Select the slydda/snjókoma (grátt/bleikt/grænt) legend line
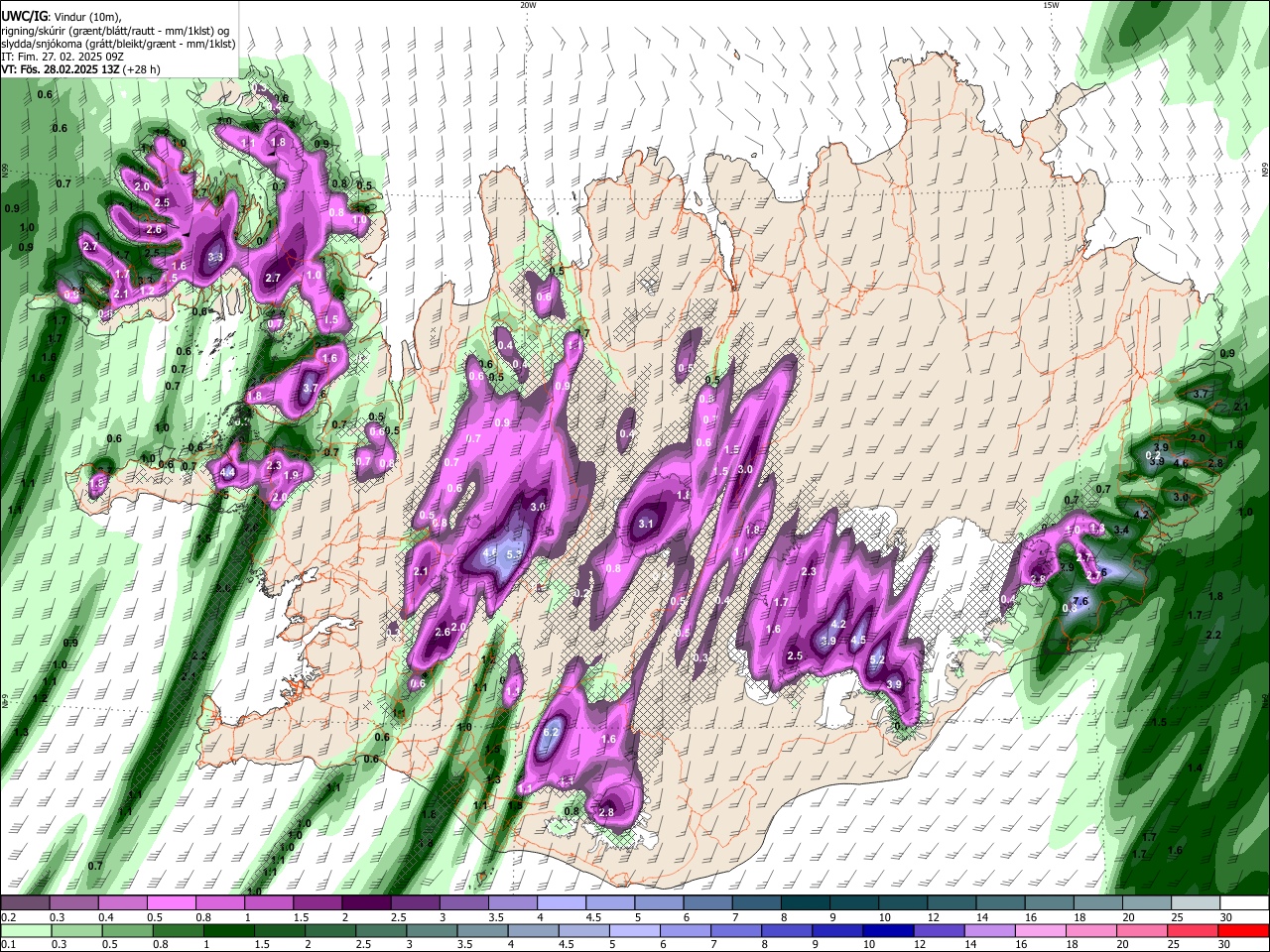 [x=118, y=44]
